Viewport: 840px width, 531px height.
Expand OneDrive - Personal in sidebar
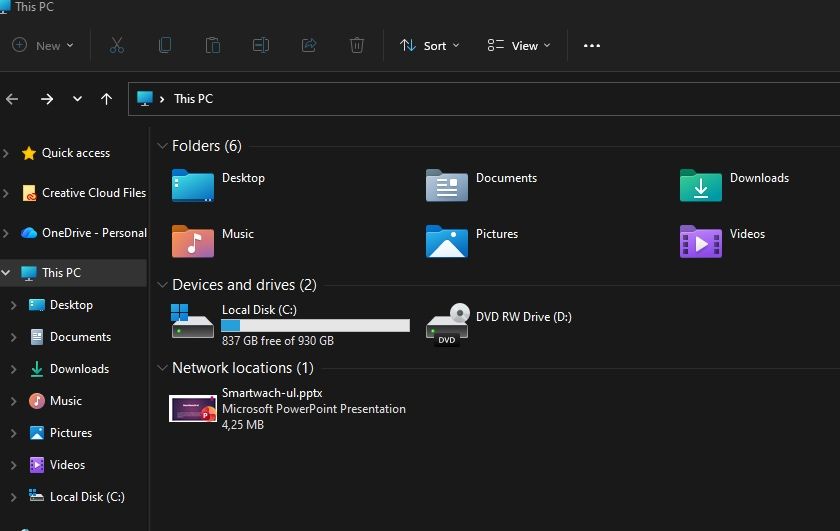coord(6,233)
